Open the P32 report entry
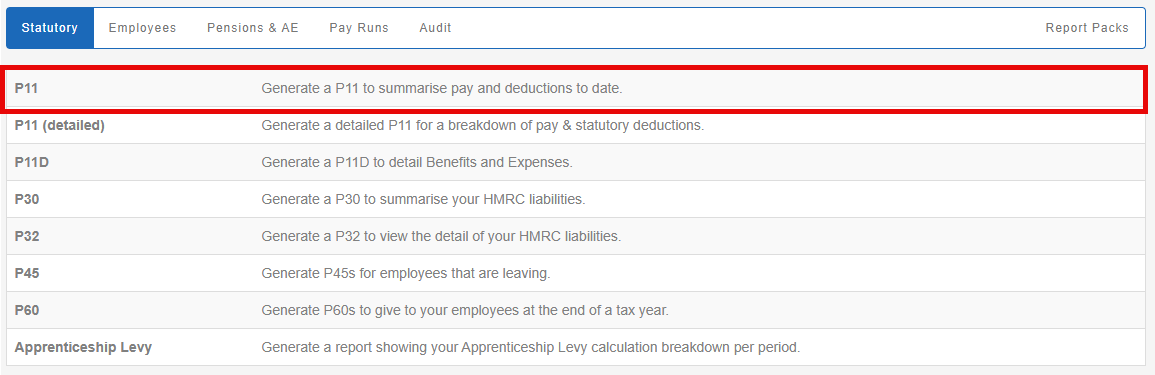 [27, 236]
